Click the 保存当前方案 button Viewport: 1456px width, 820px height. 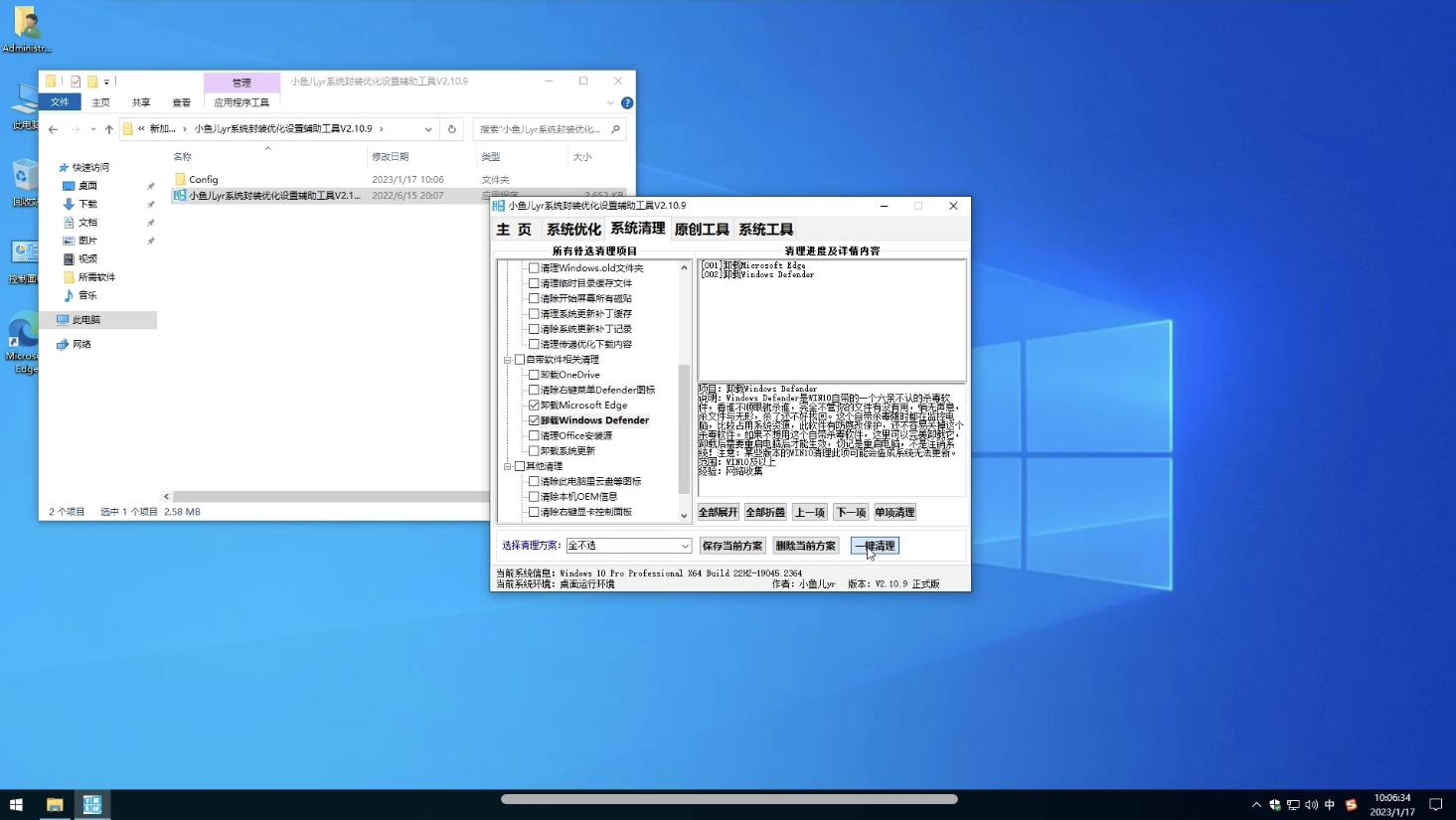pyautogui.click(x=732, y=546)
